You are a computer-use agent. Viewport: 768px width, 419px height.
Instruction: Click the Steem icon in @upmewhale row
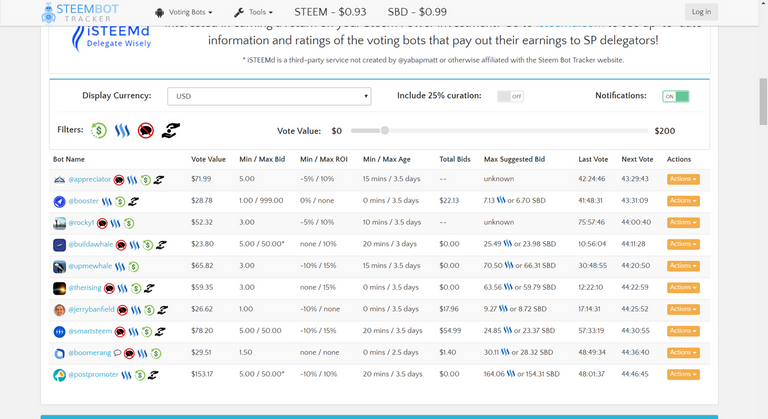tap(120, 267)
